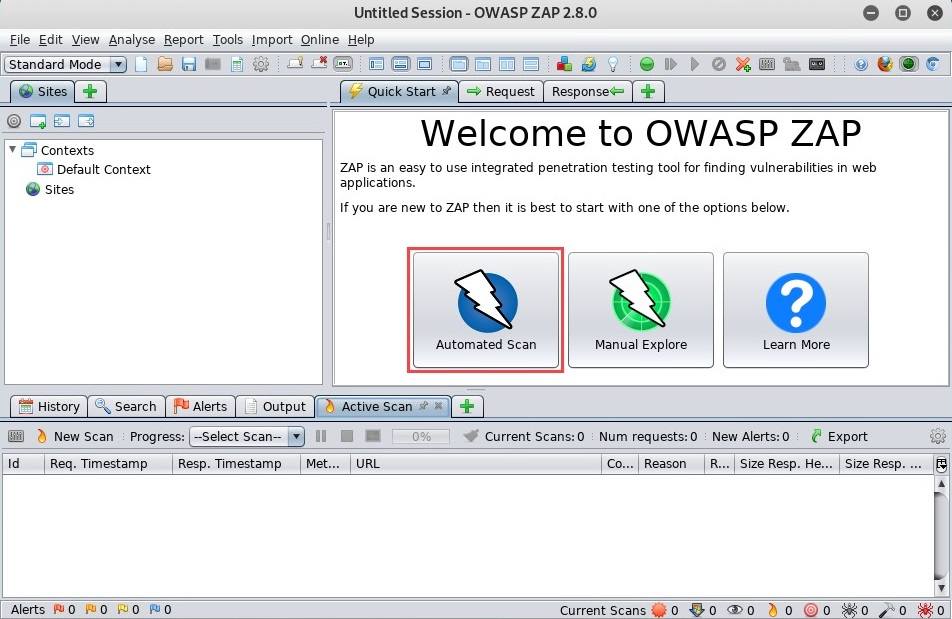Image resolution: width=952 pixels, height=619 pixels.
Task: Open the Standard Mode dropdown
Action: 65,64
